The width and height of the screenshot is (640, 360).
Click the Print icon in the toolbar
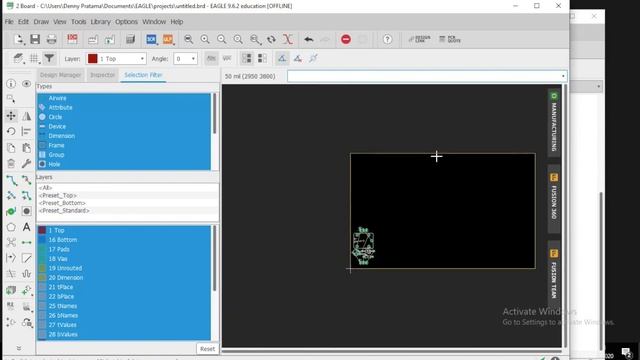tap(51, 39)
